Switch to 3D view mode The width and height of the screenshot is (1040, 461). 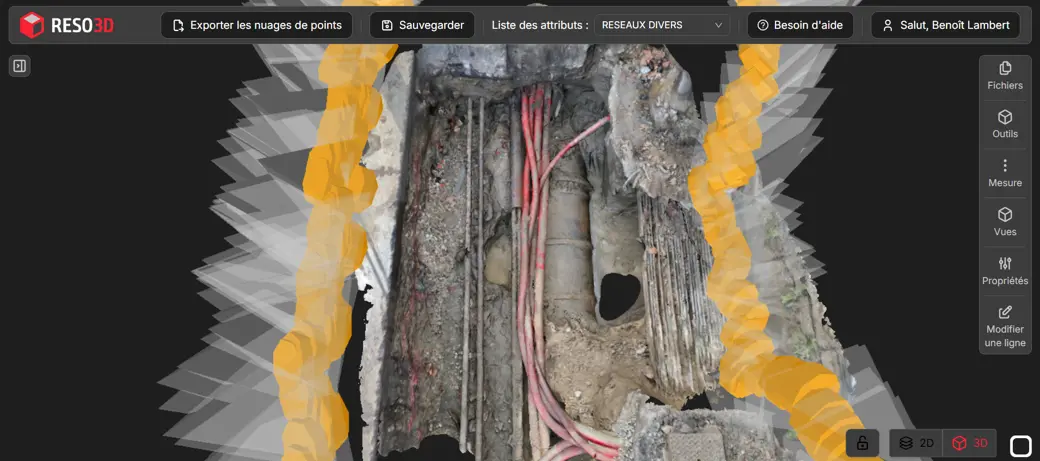point(969,443)
